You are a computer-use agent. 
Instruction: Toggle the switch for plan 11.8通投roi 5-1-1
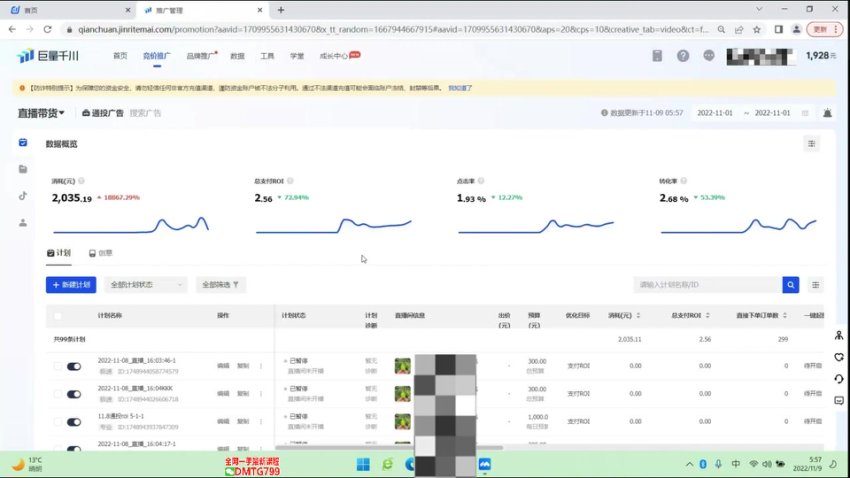tap(74, 419)
